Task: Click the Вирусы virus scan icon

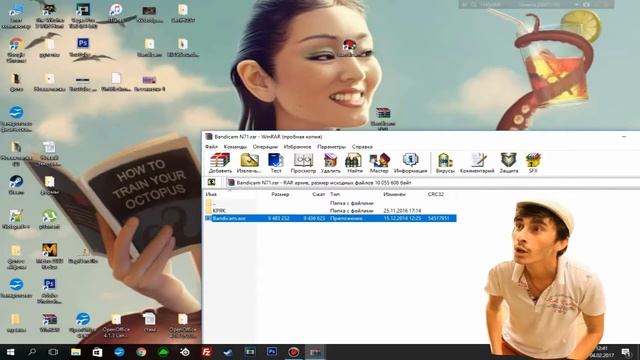Action: (x=445, y=163)
